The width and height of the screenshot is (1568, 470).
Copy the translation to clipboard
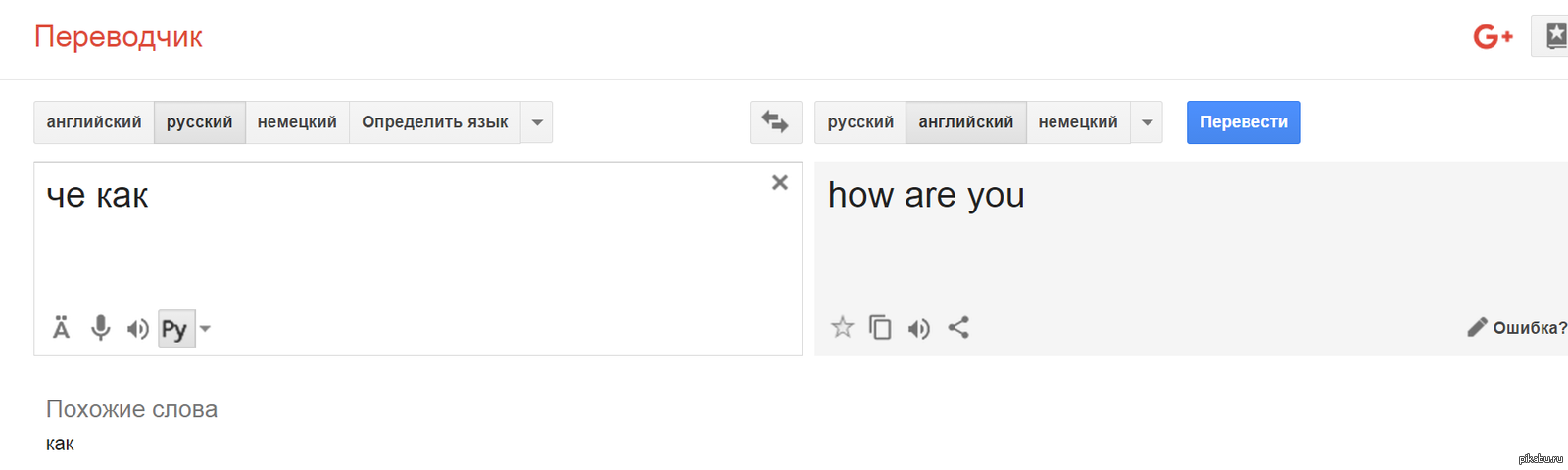coord(880,328)
